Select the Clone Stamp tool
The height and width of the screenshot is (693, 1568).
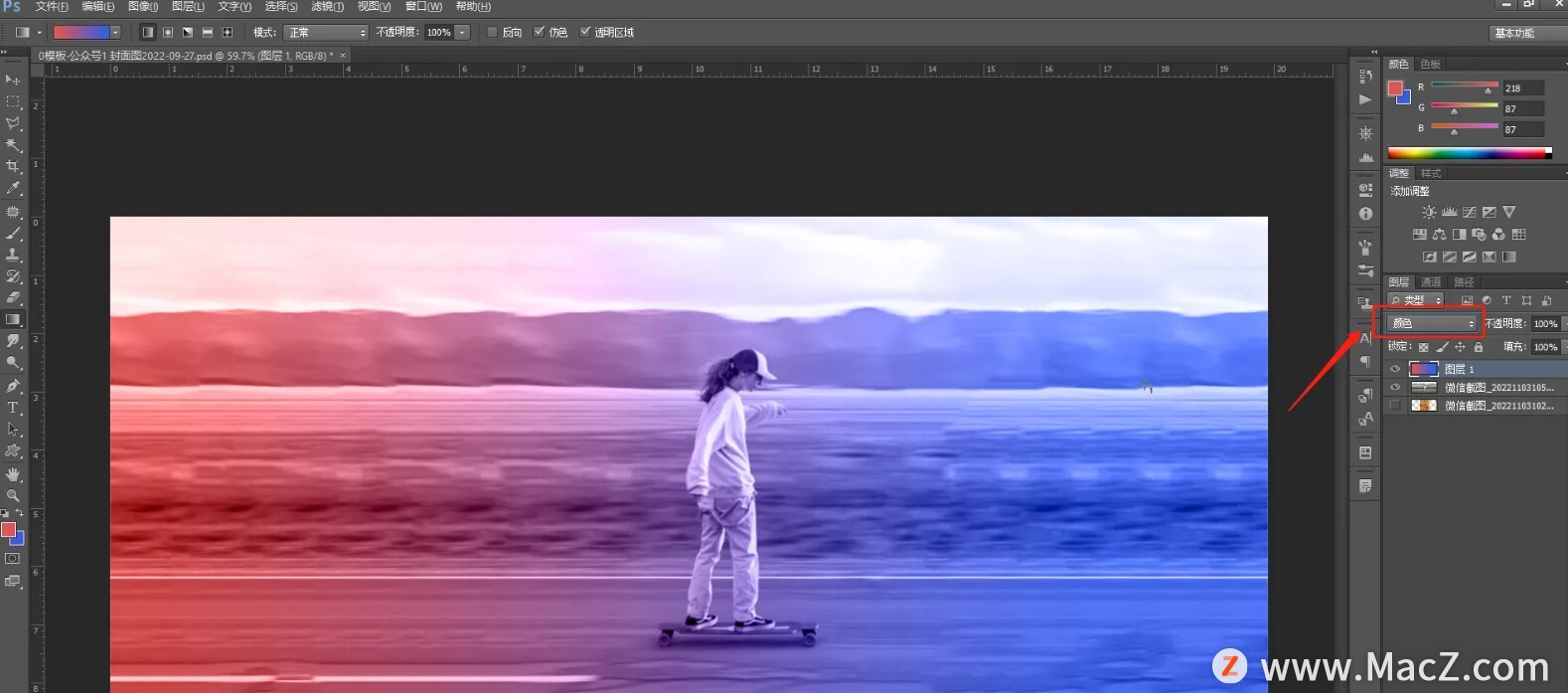[13, 255]
